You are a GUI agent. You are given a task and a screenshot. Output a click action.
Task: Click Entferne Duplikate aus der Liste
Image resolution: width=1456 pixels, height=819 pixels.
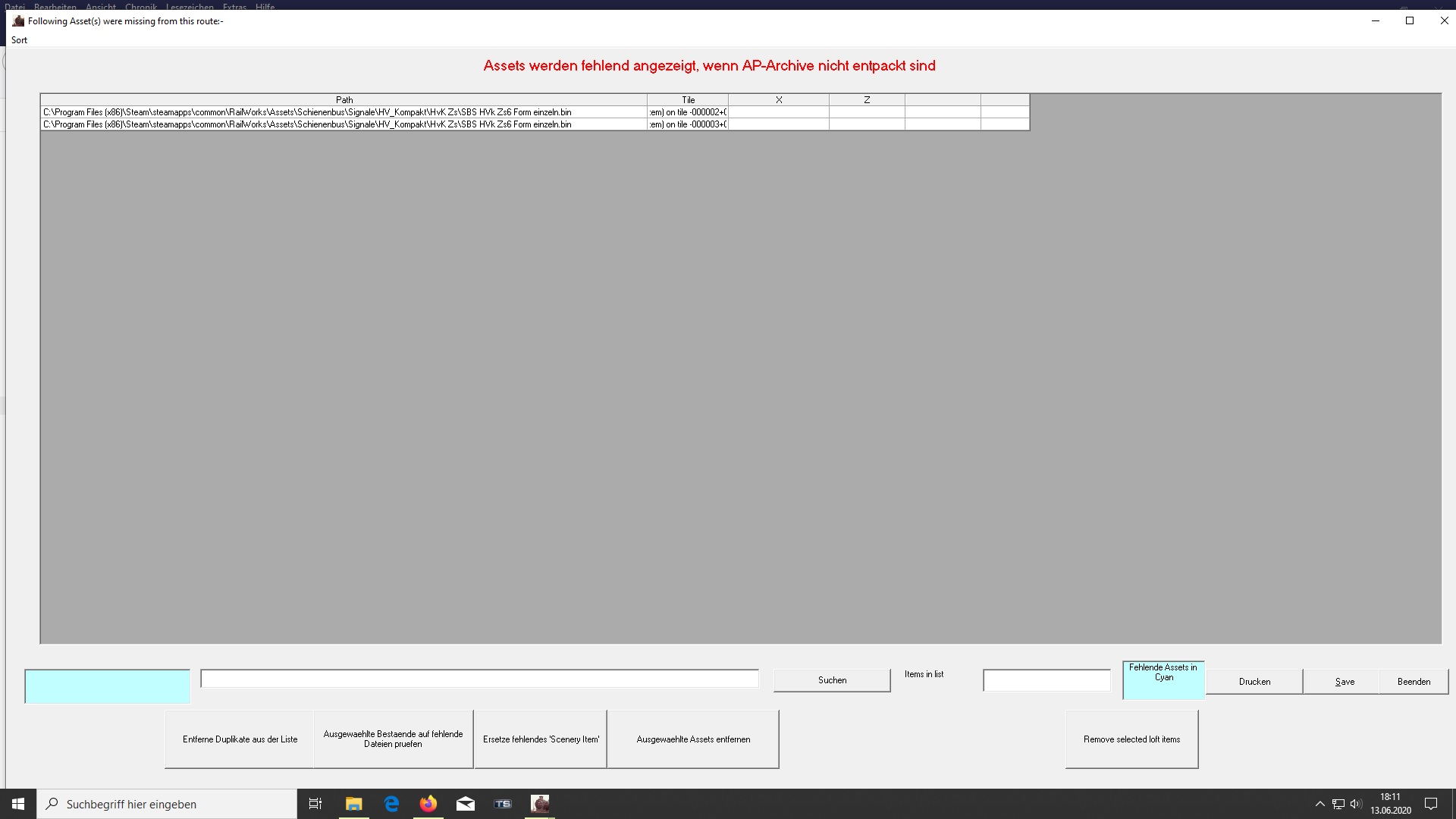click(x=240, y=739)
